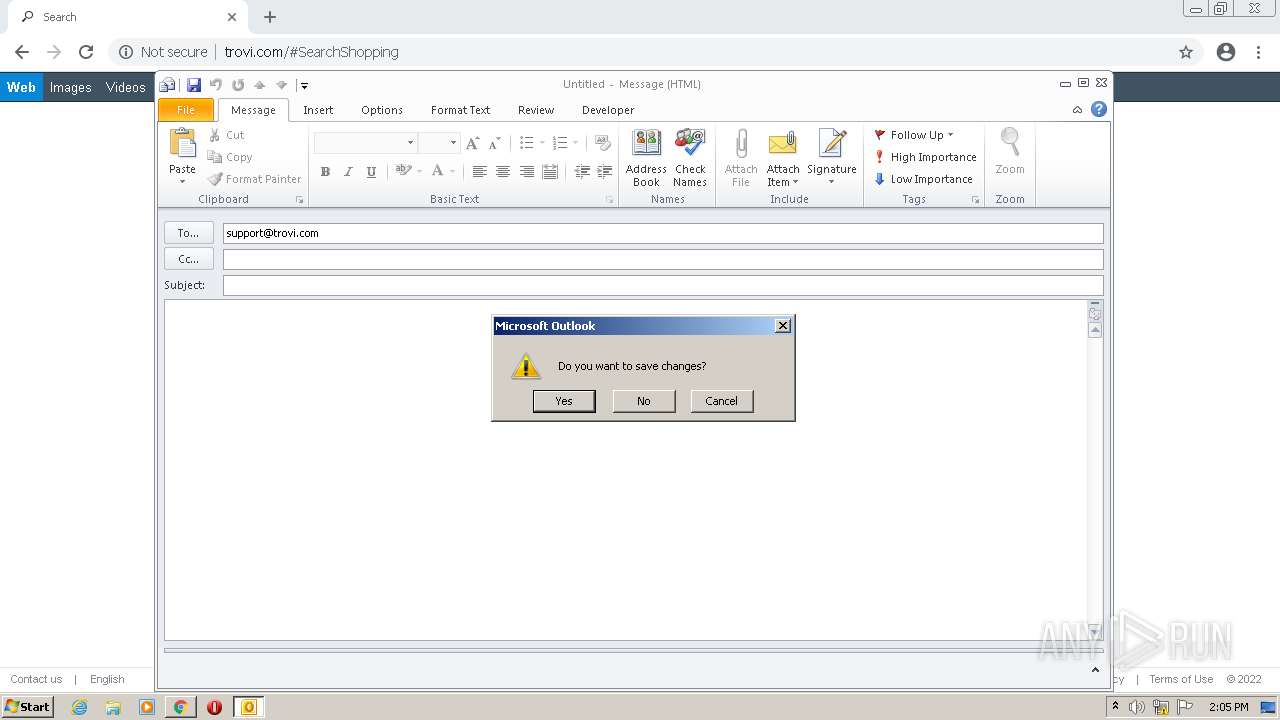Click the font color A button
This screenshot has width=1280, height=720.
(x=437, y=171)
